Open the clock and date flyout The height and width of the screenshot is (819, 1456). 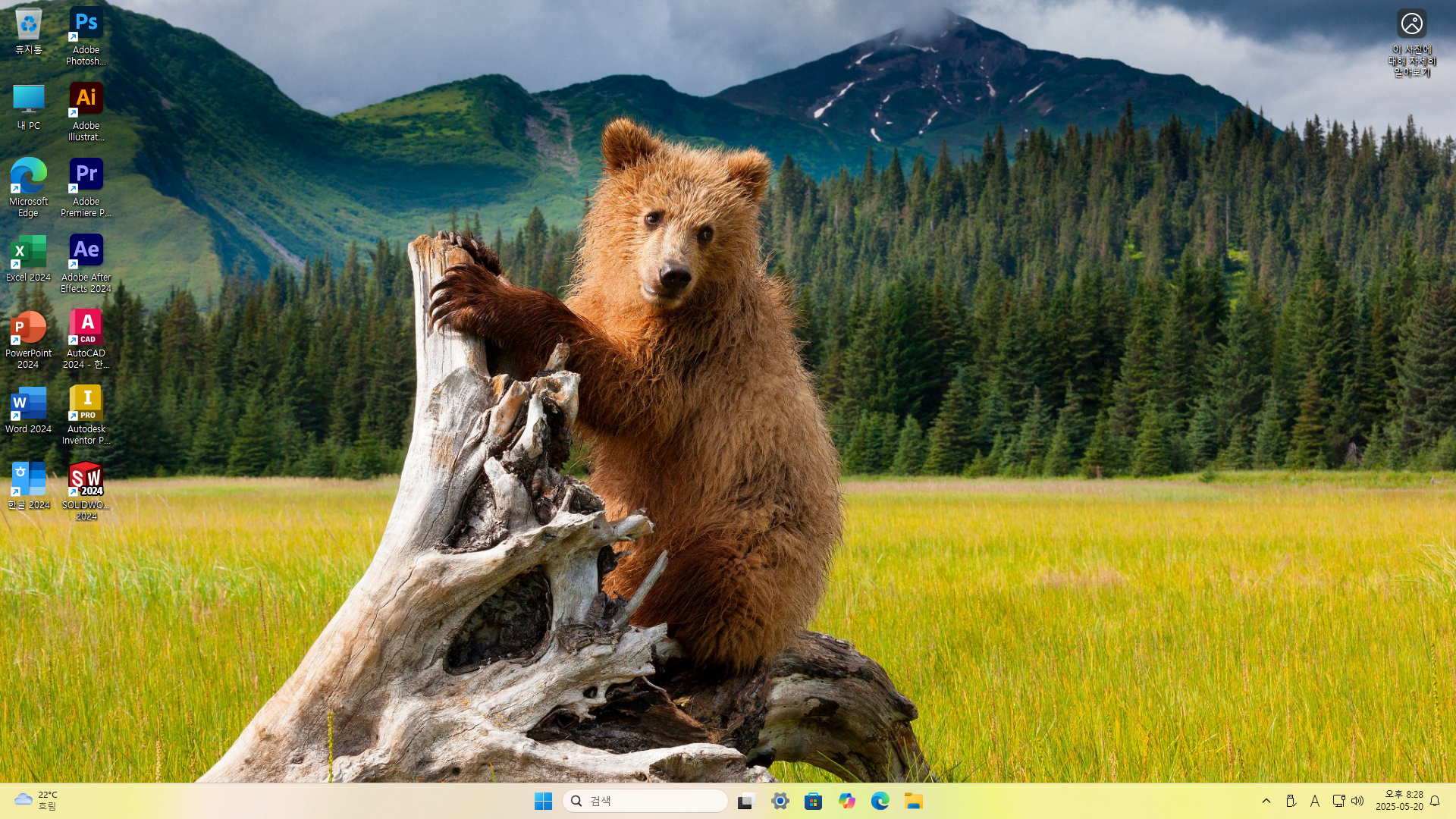pos(1399,801)
